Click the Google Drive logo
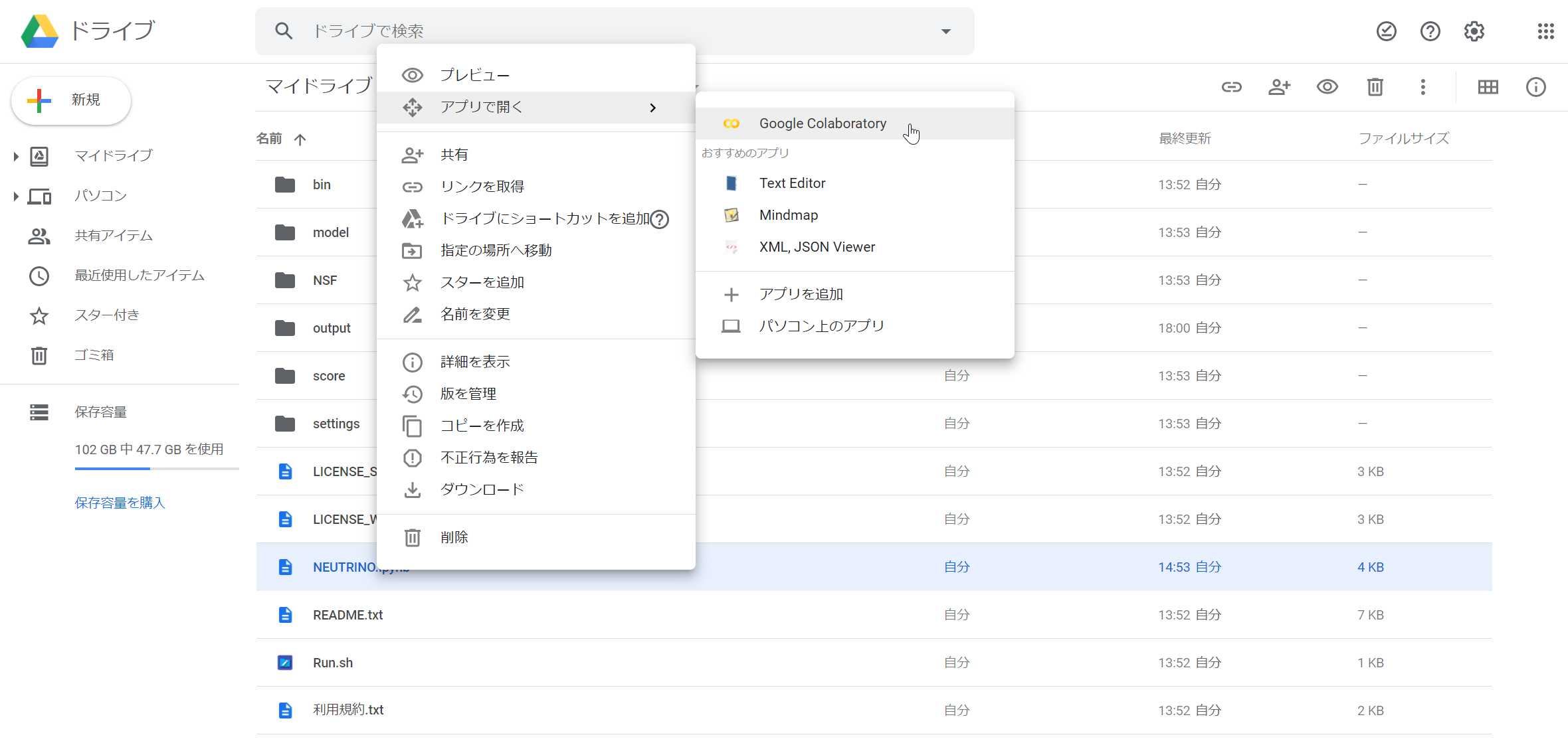Screen dimensions: 1568x751 (x=40, y=31)
